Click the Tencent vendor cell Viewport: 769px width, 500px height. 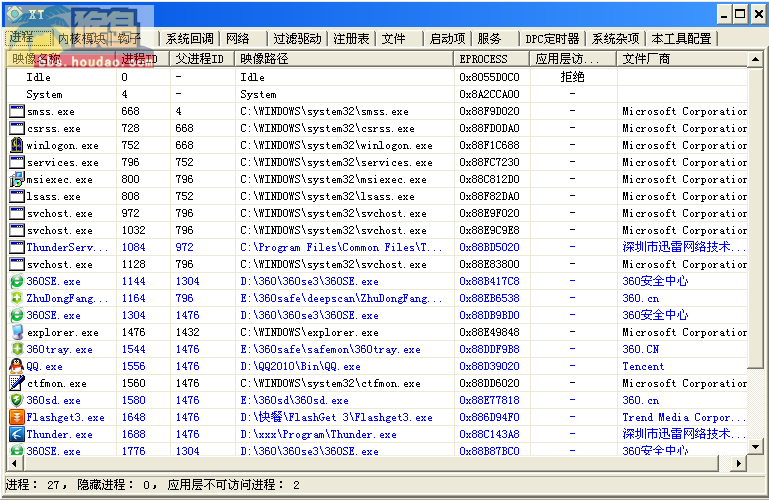click(643, 366)
